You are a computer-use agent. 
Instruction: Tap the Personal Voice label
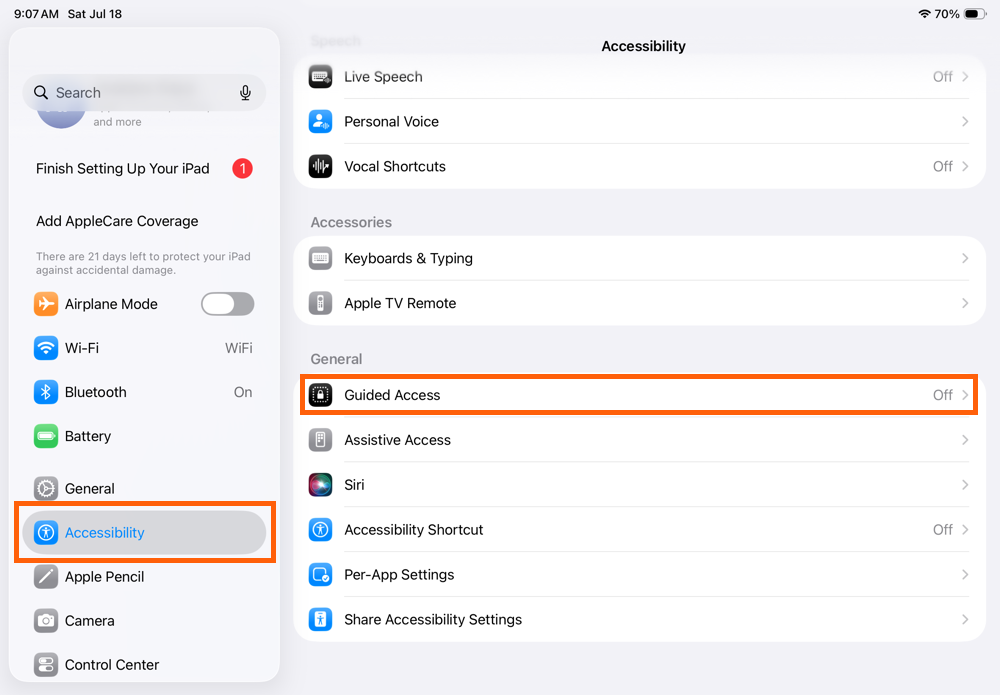tap(392, 121)
